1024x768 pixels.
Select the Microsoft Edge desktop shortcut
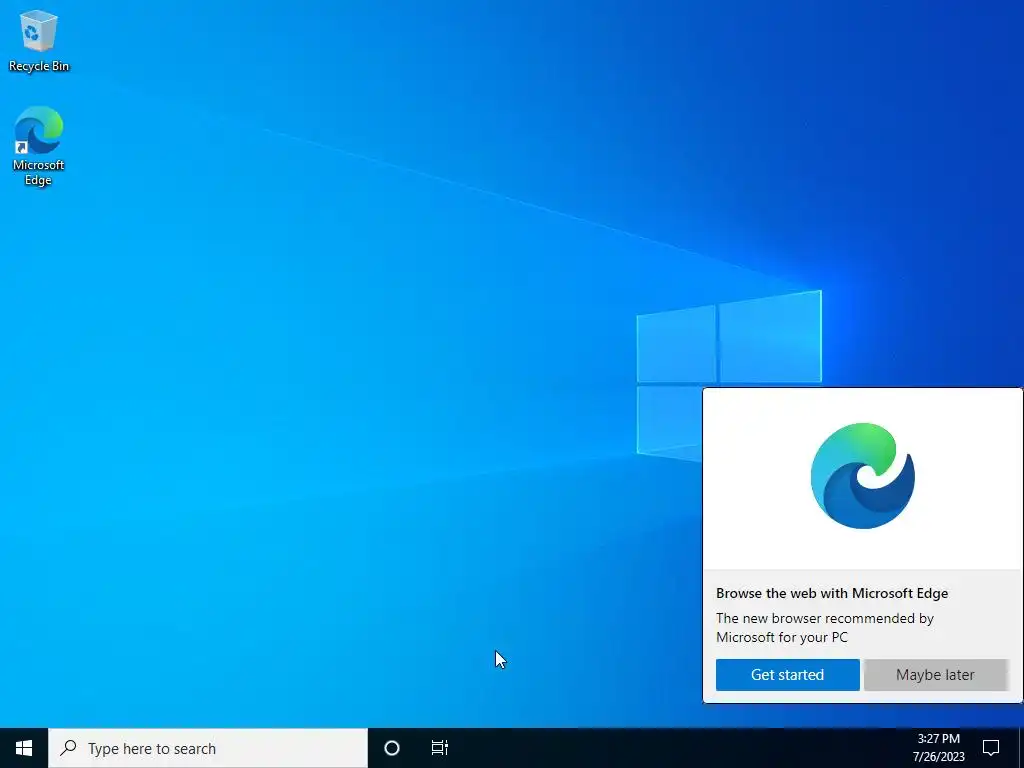(x=39, y=146)
